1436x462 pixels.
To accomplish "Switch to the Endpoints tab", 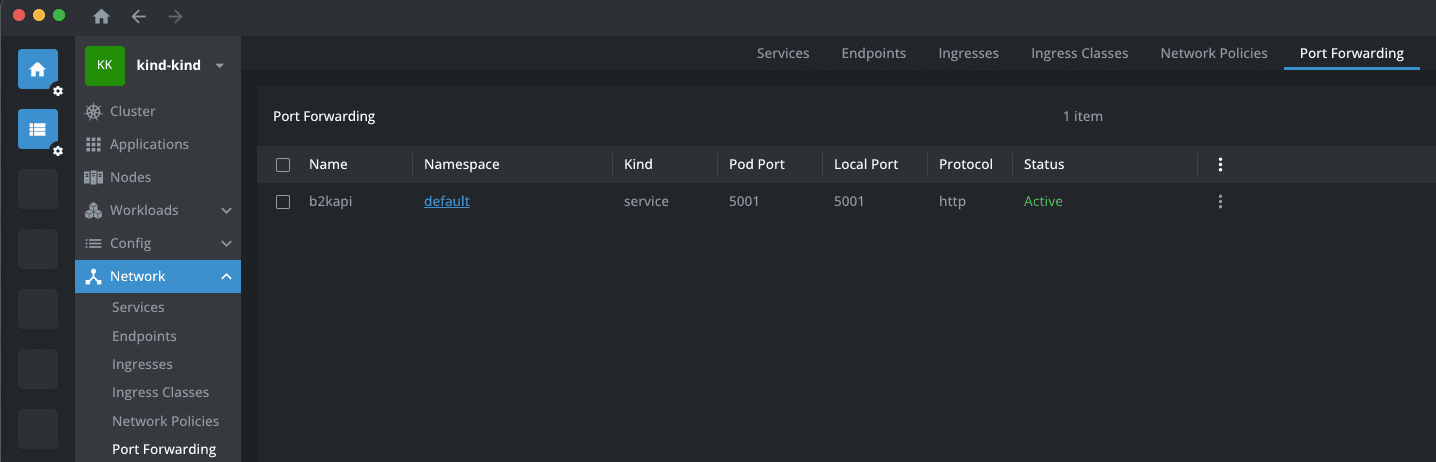I will (x=874, y=53).
